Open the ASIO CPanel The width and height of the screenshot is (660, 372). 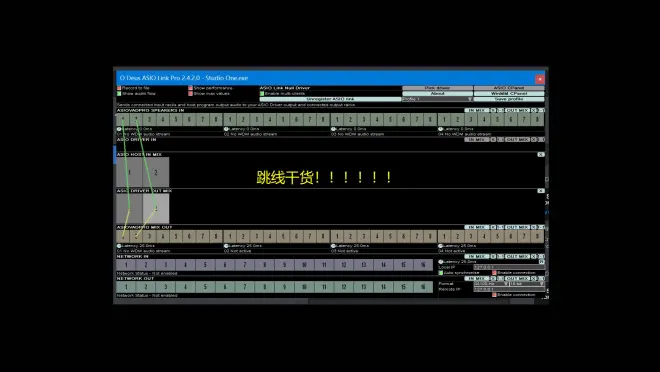click(x=509, y=88)
